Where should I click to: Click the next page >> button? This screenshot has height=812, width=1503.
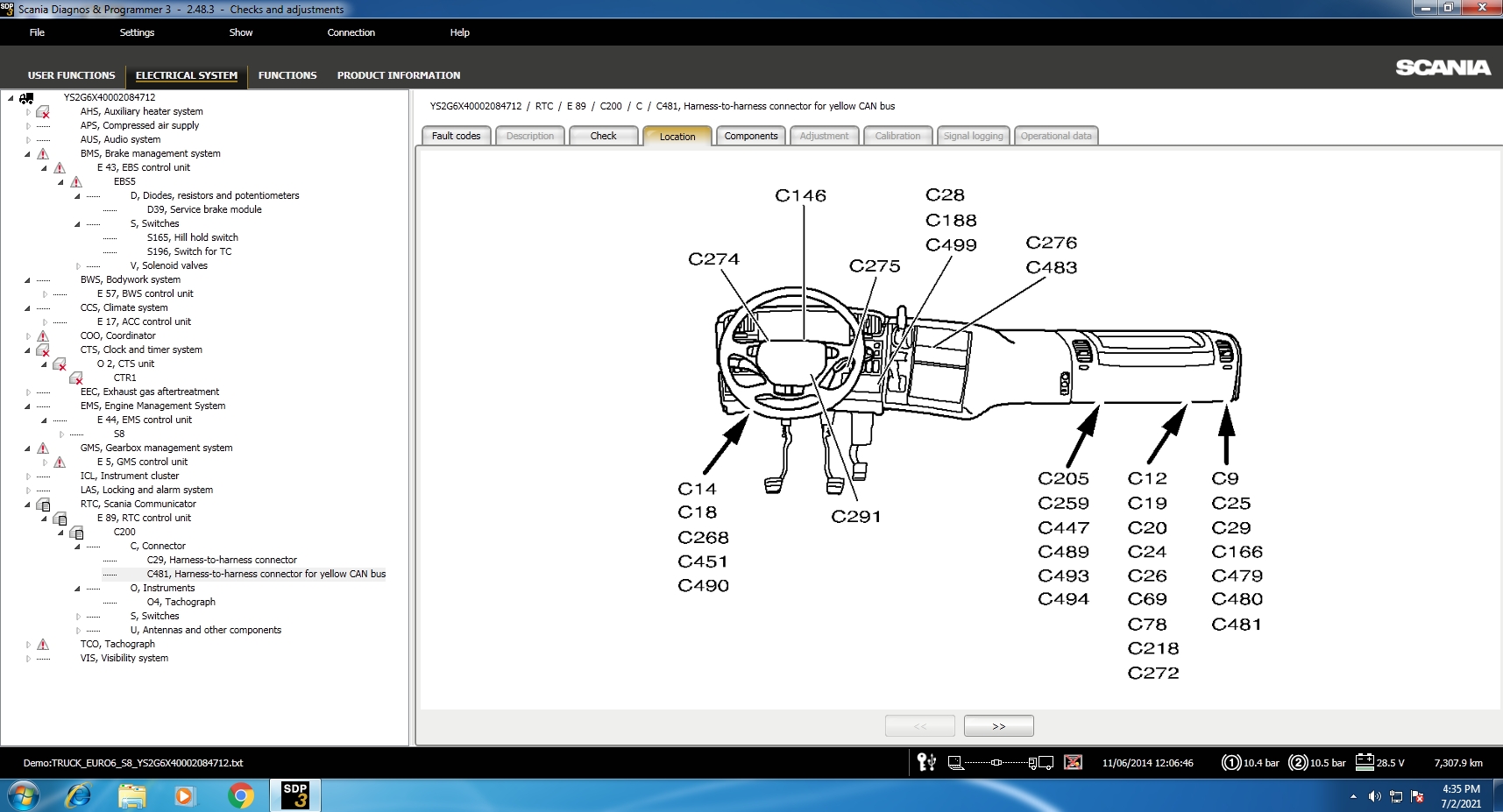pyautogui.click(x=999, y=726)
